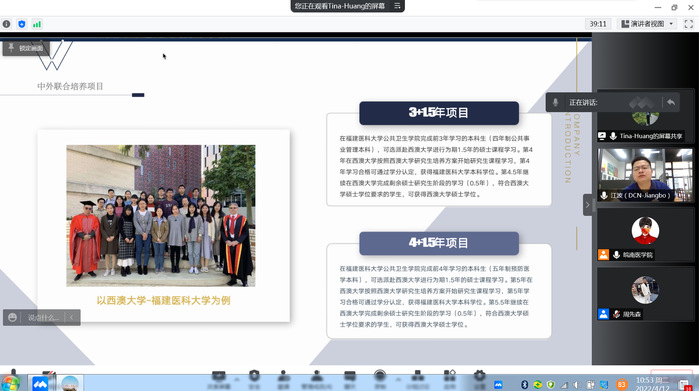
Task: Open the Chat panel
Action: (x=350, y=380)
